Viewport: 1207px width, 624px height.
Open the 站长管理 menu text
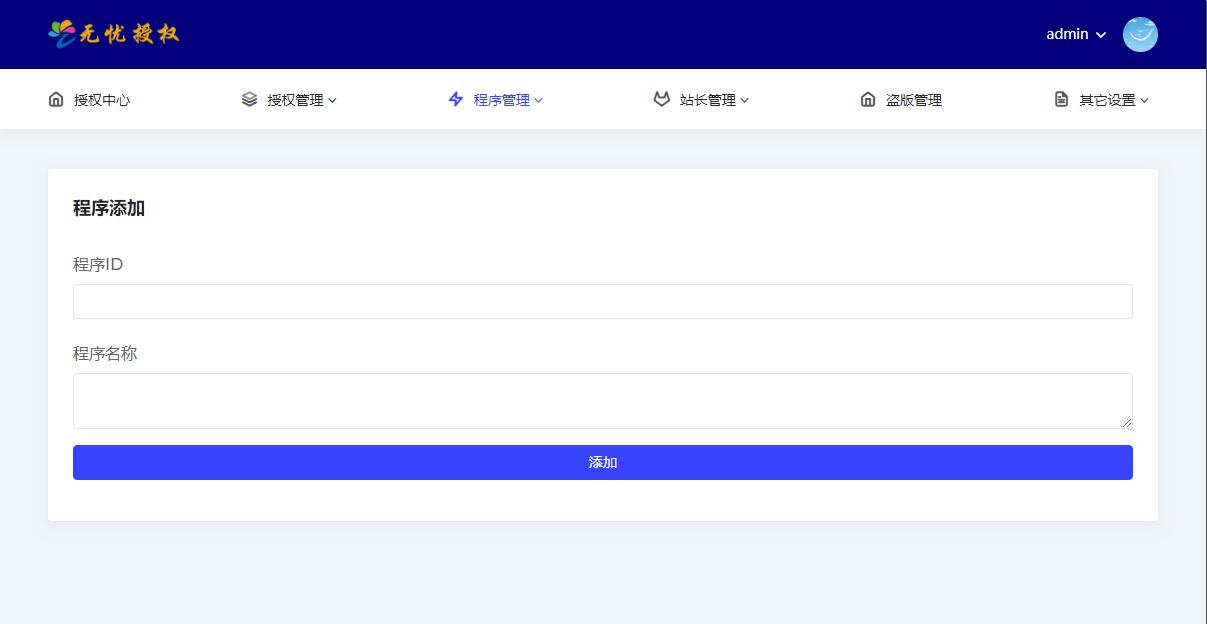pos(707,100)
